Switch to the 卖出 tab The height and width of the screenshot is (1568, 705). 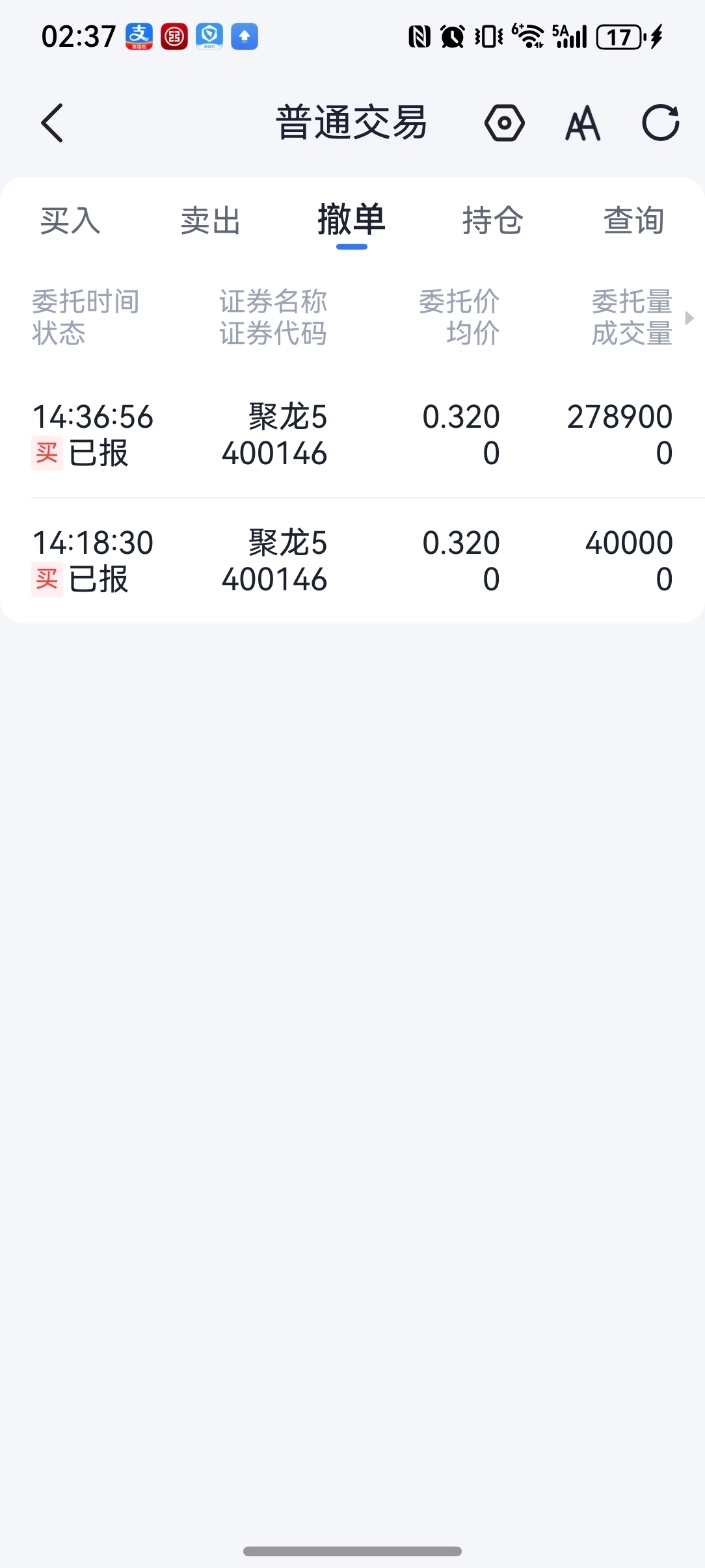pyautogui.click(x=211, y=221)
